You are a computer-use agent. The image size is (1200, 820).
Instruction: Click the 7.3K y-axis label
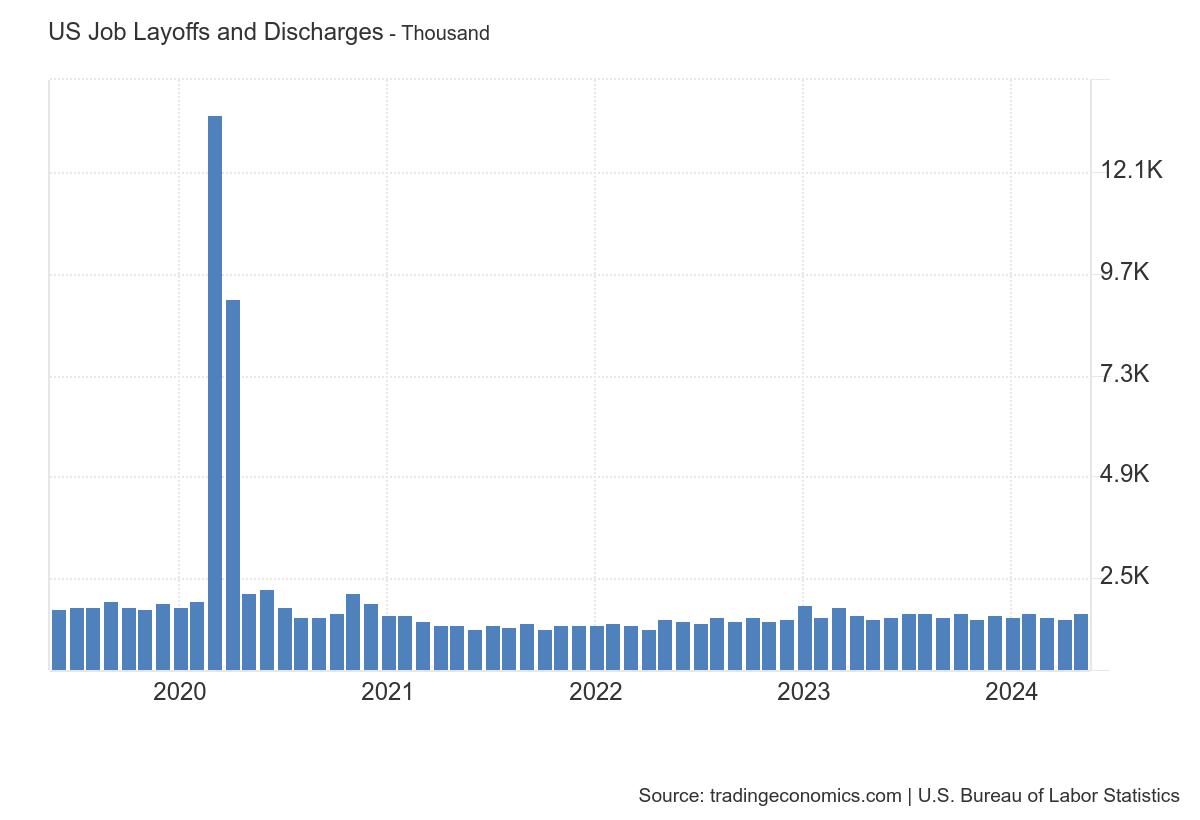pos(1125,375)
